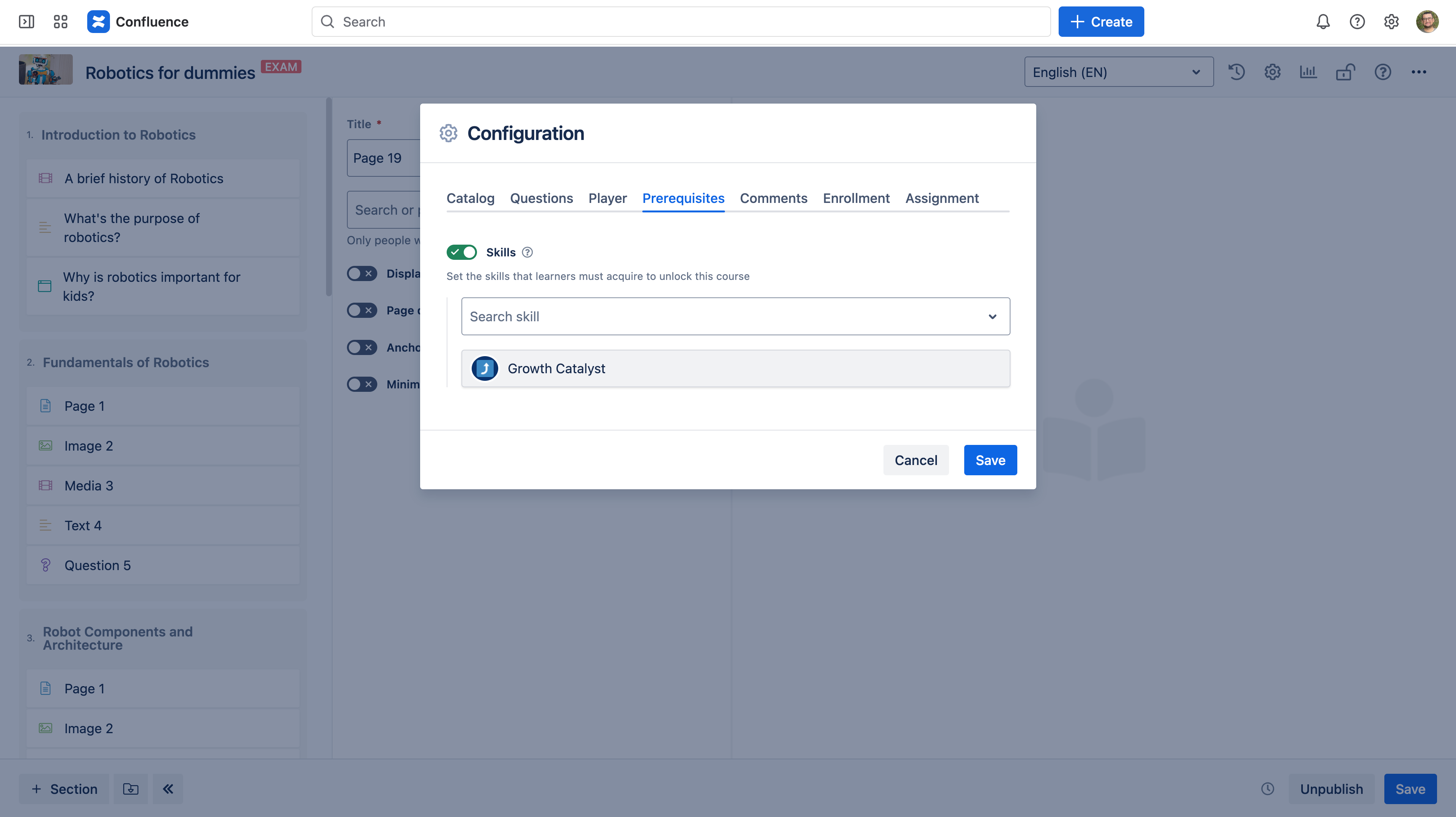Image resolution: width=1456 pixels, height=817 pixels.
Task: Toggle the Anchor switch
Action: pyautogui.click(x=362, y=347)
